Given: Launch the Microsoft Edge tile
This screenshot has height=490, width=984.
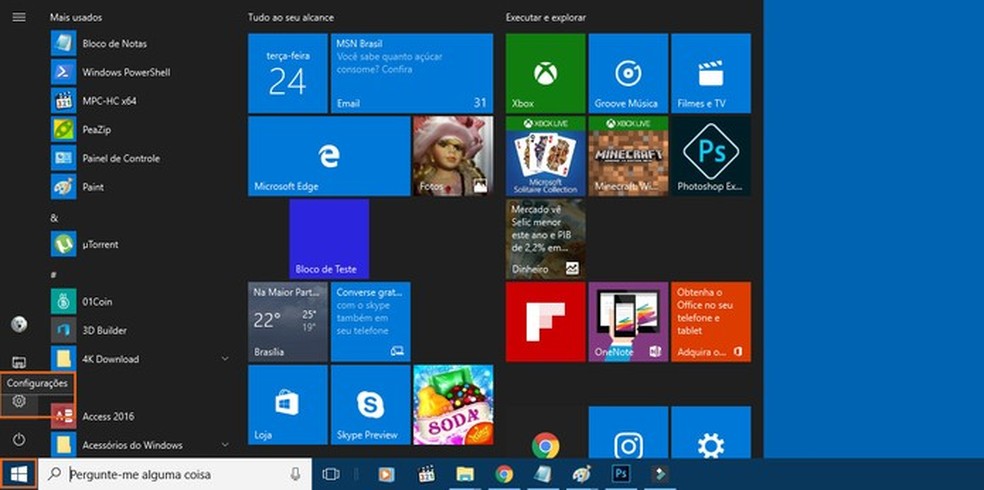Looking at the screenshot, I should (x=329, y=156).
